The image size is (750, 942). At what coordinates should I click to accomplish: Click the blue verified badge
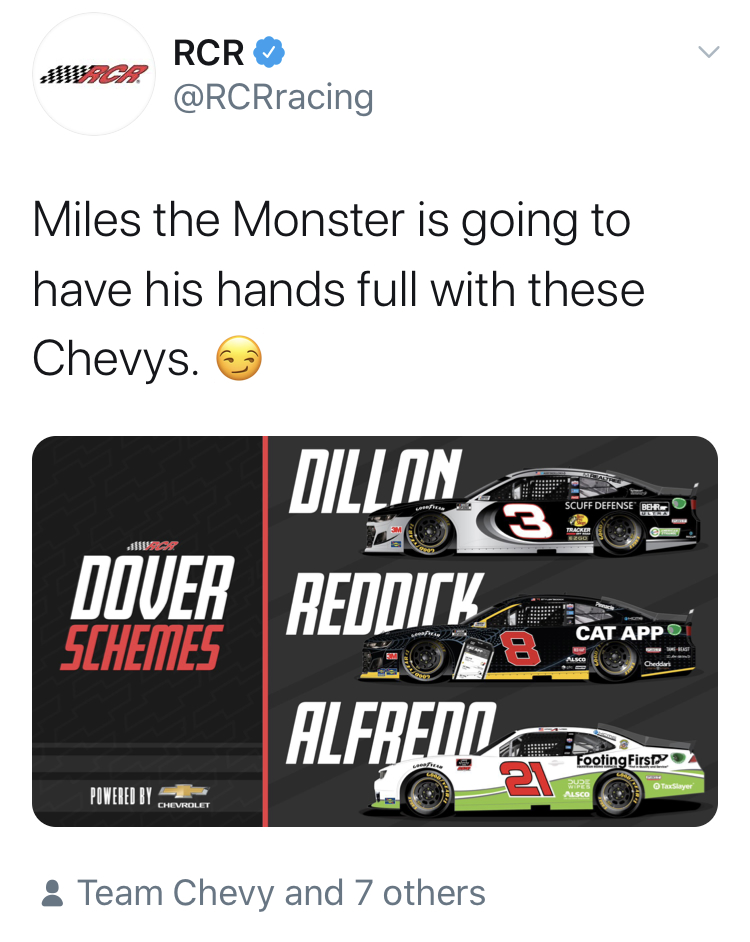tap(269, 52)
